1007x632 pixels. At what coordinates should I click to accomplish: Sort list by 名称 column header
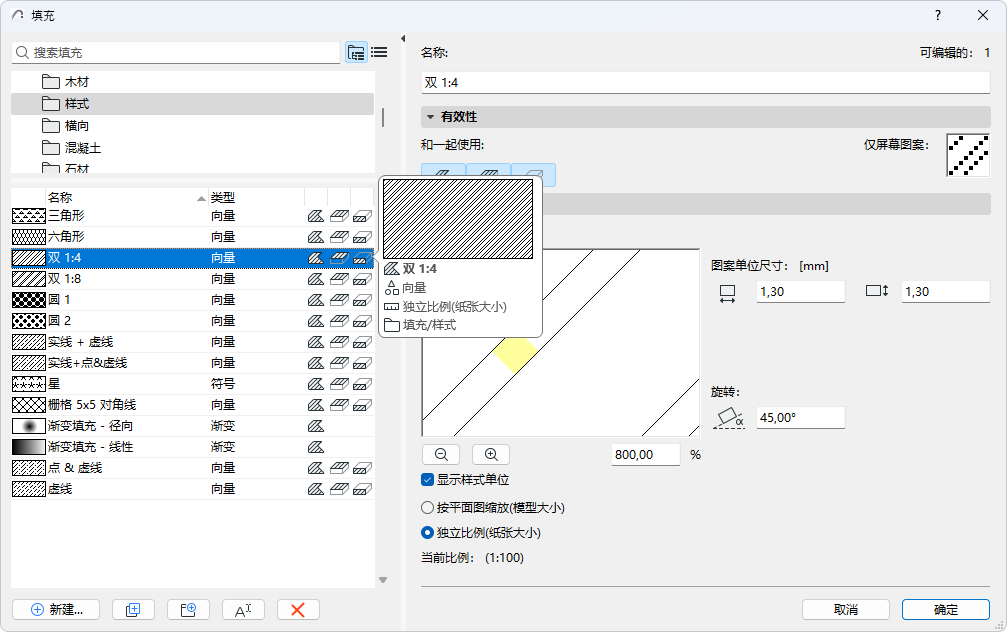(127, 197)
